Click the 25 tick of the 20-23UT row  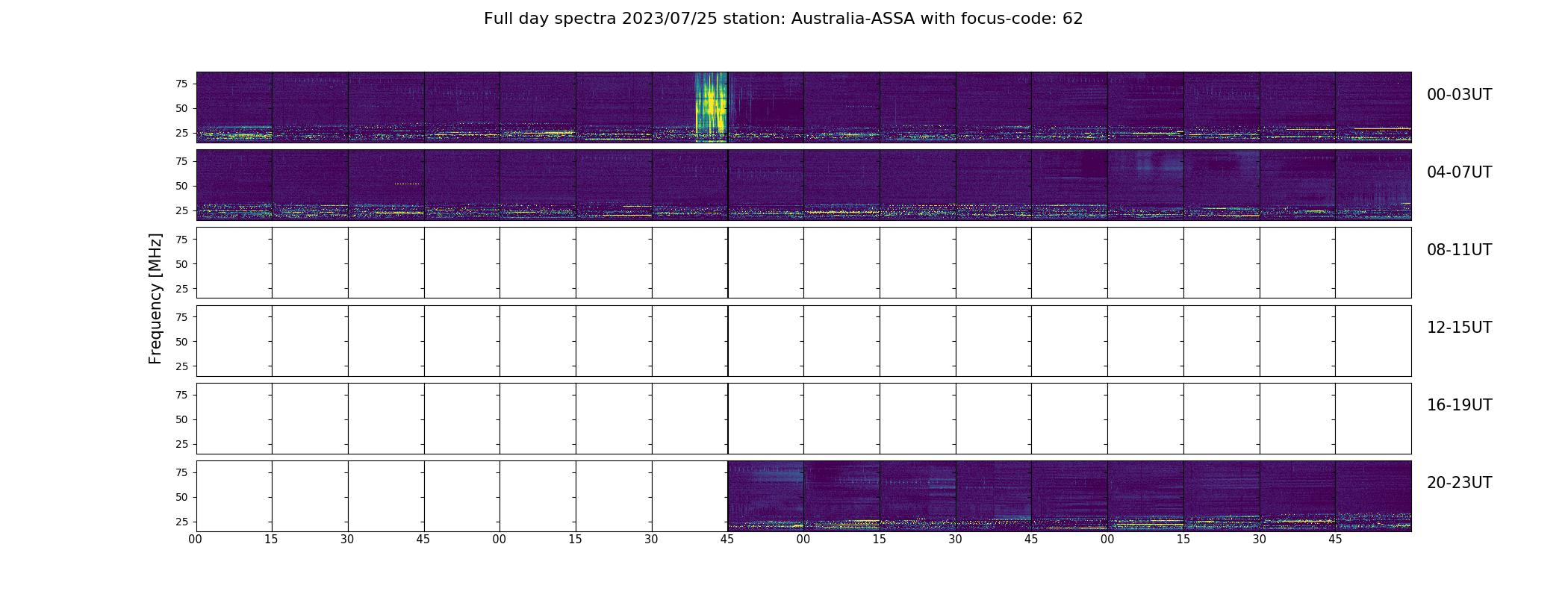(x=181, y=522)
